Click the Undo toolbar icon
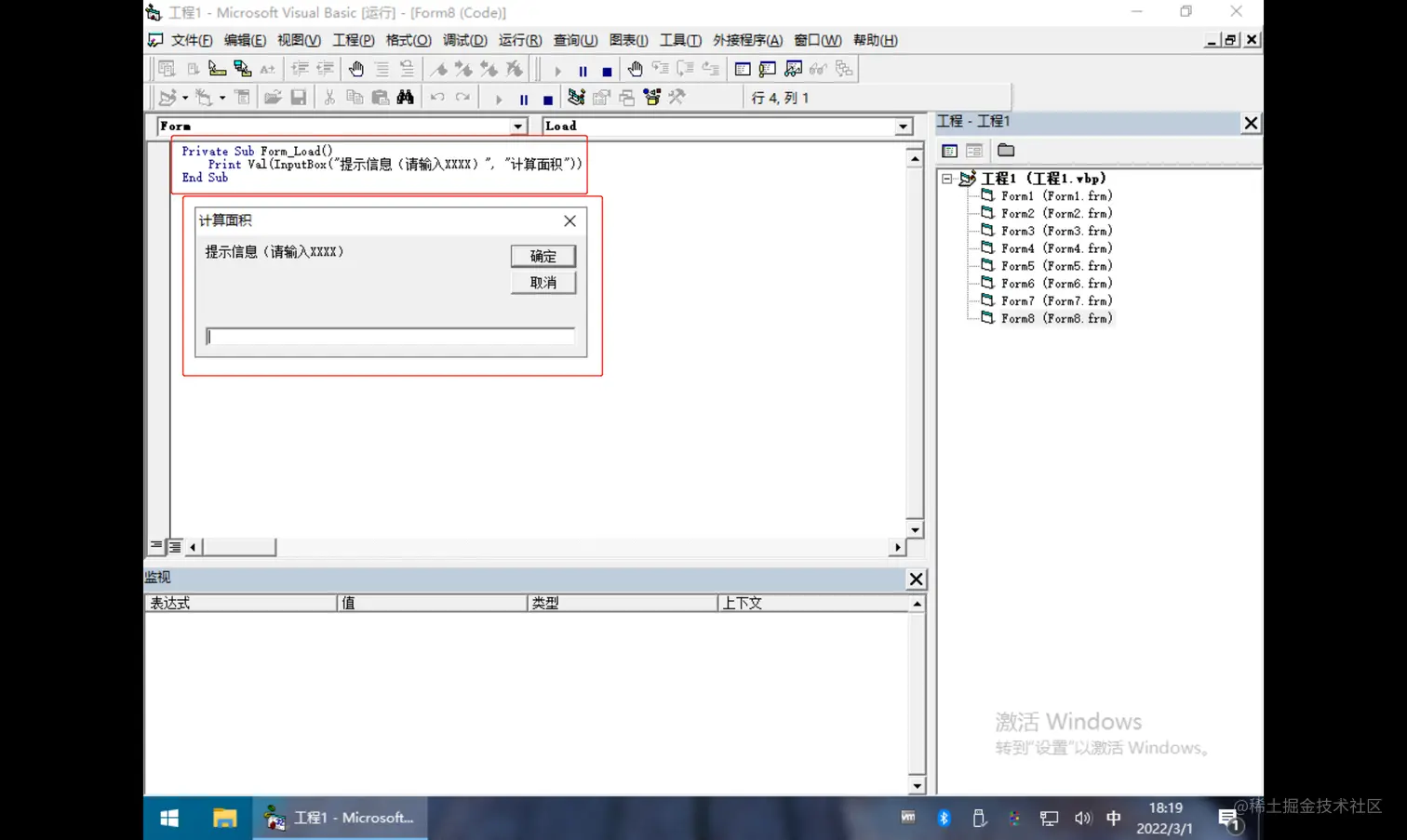Image resolution: width=1407 pixels, height=840 pixels. pos(436,98)
